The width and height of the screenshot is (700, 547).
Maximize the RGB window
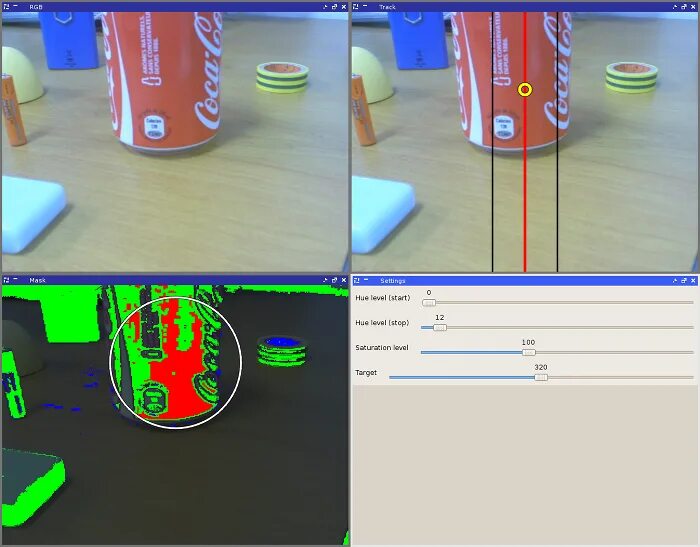[334, 7]
